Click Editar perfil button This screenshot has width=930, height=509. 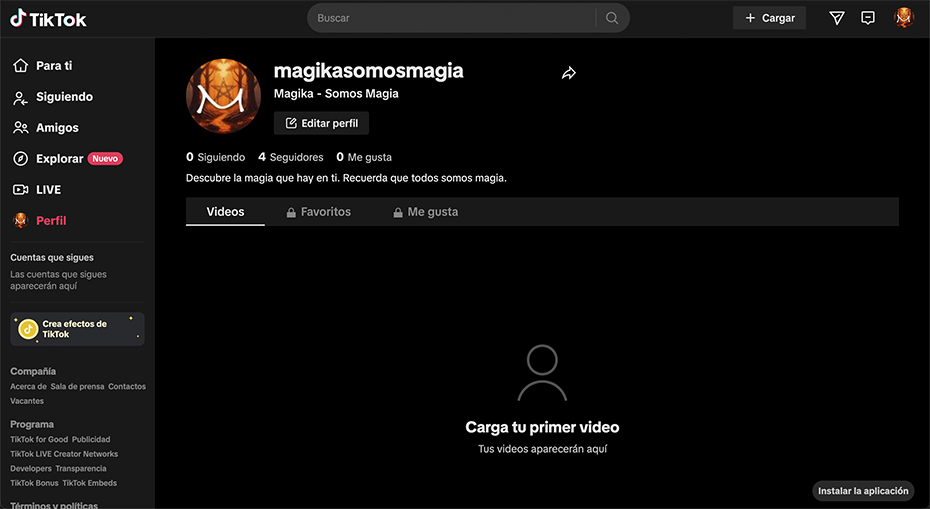tap(321, 123)
